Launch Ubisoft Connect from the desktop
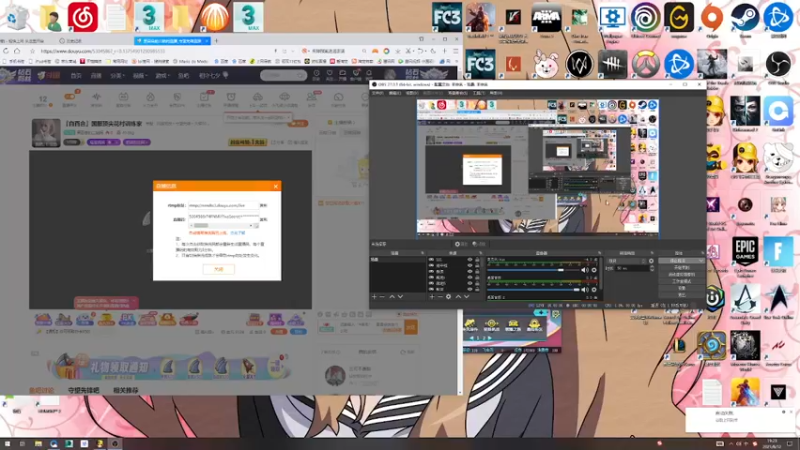This screenshot has height=450, width=800. pyautogui.click(x=645, y=20)
